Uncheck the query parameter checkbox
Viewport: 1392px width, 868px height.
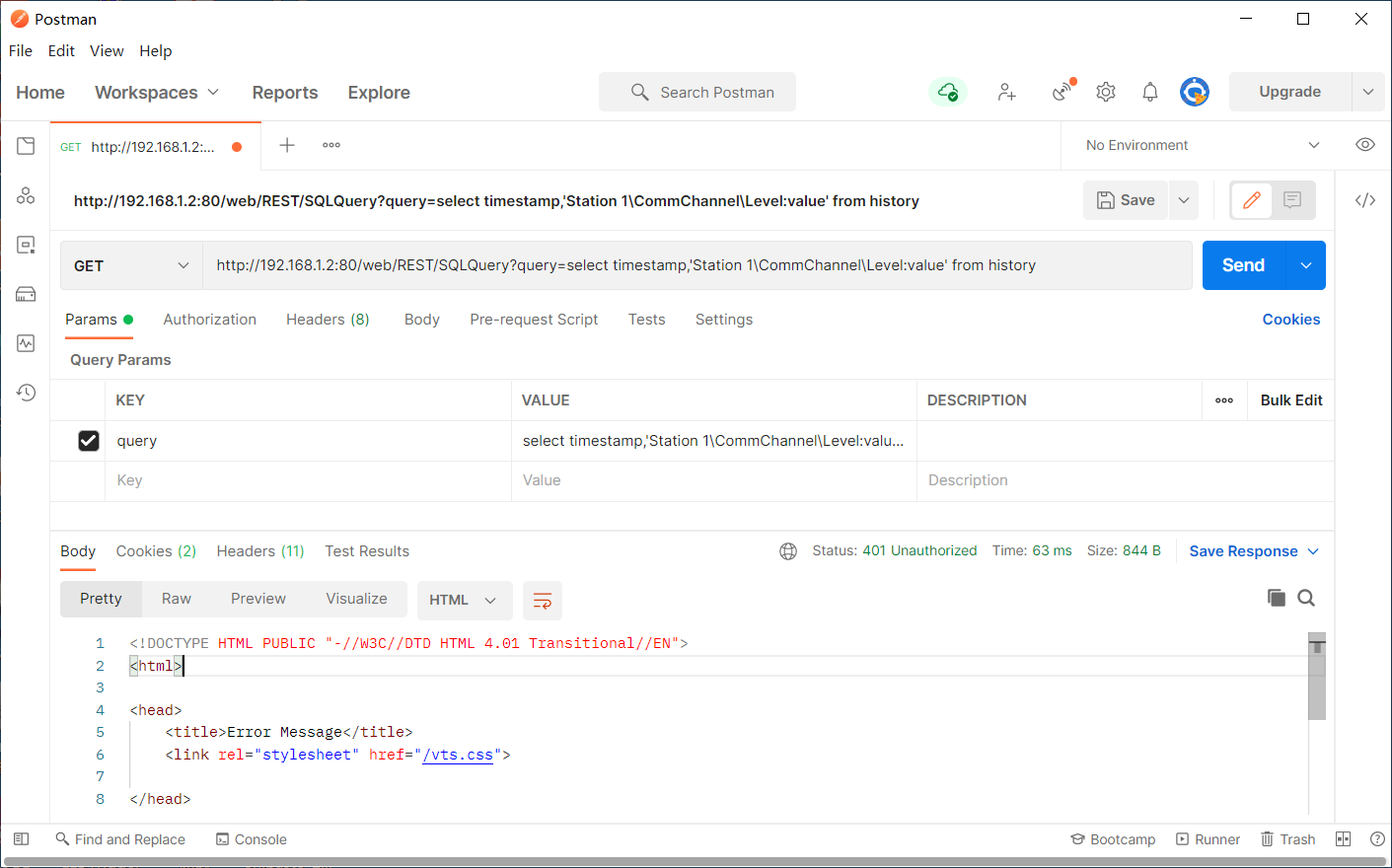point(89,441)
